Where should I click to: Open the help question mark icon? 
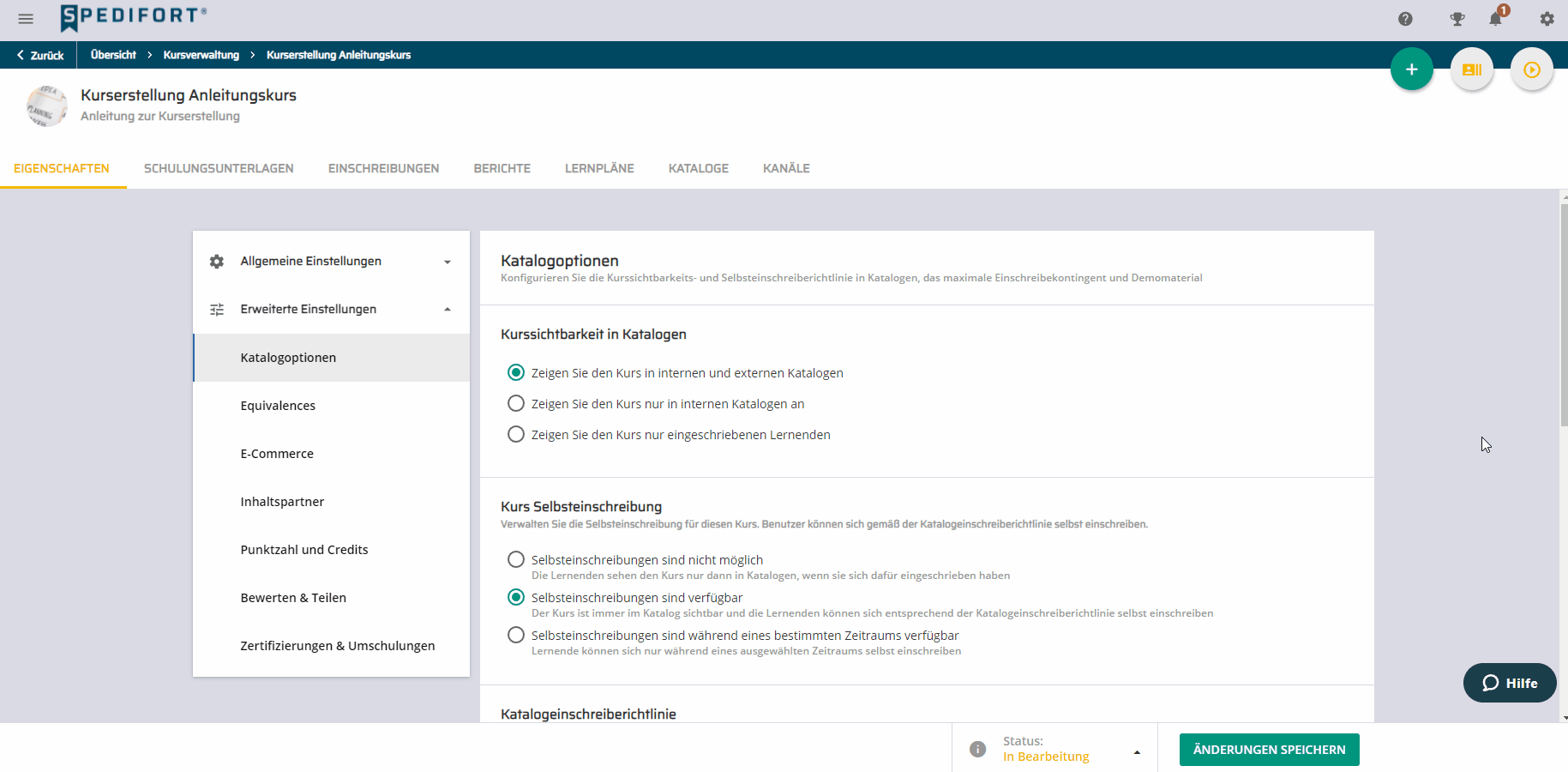point(1405,19)
